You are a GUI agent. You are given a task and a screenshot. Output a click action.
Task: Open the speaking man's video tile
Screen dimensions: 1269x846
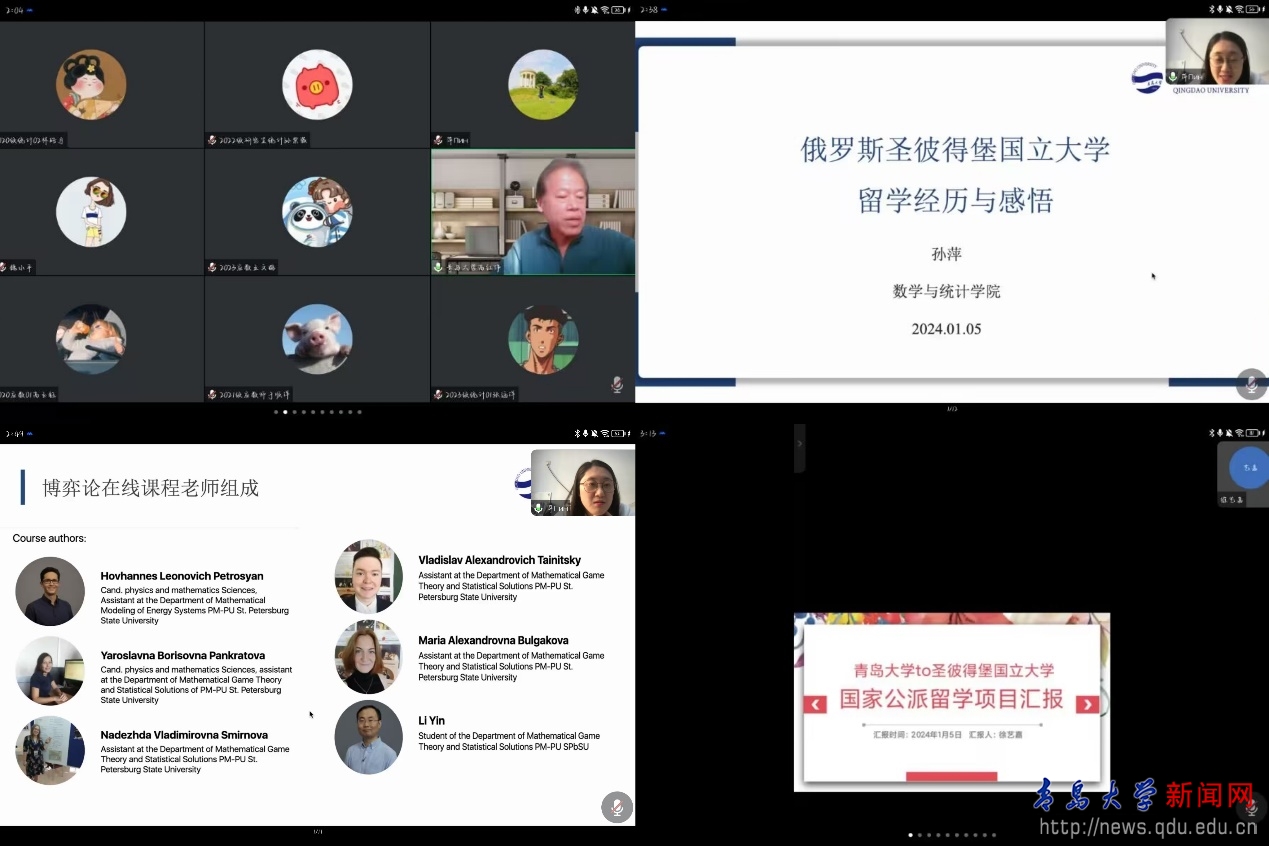click(533, 212)
